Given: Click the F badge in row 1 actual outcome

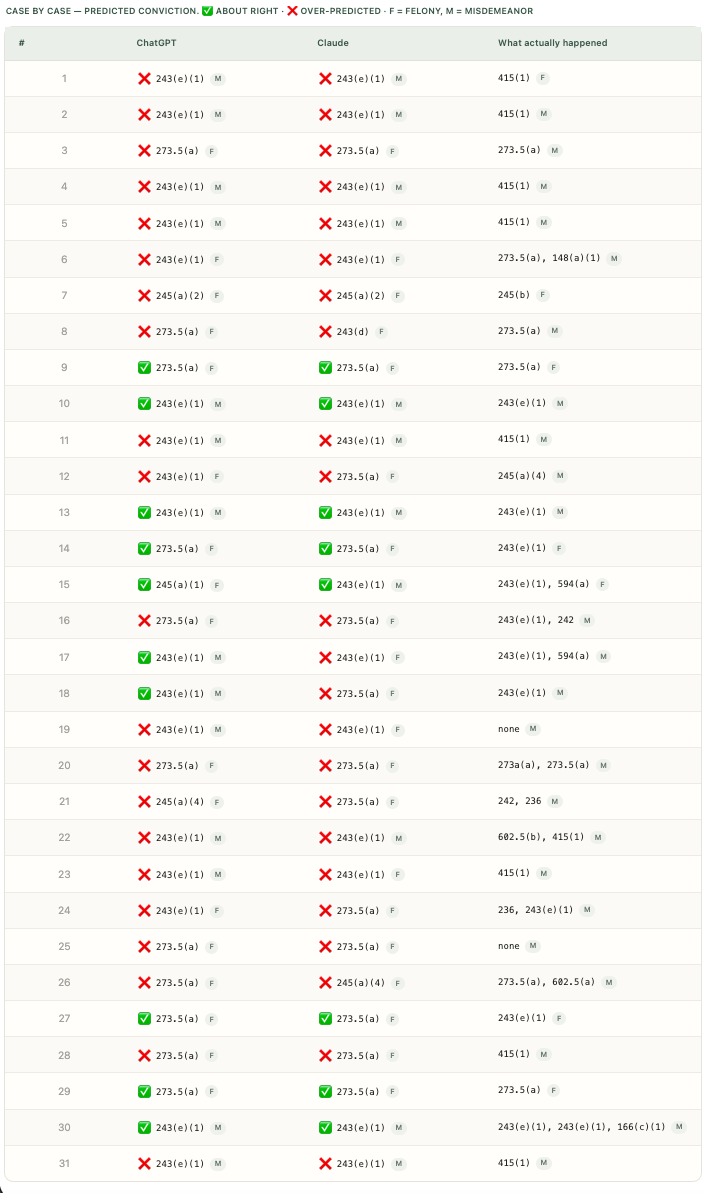Looking at the screenshot, I should pyautogui.click(x=542, y=78).
